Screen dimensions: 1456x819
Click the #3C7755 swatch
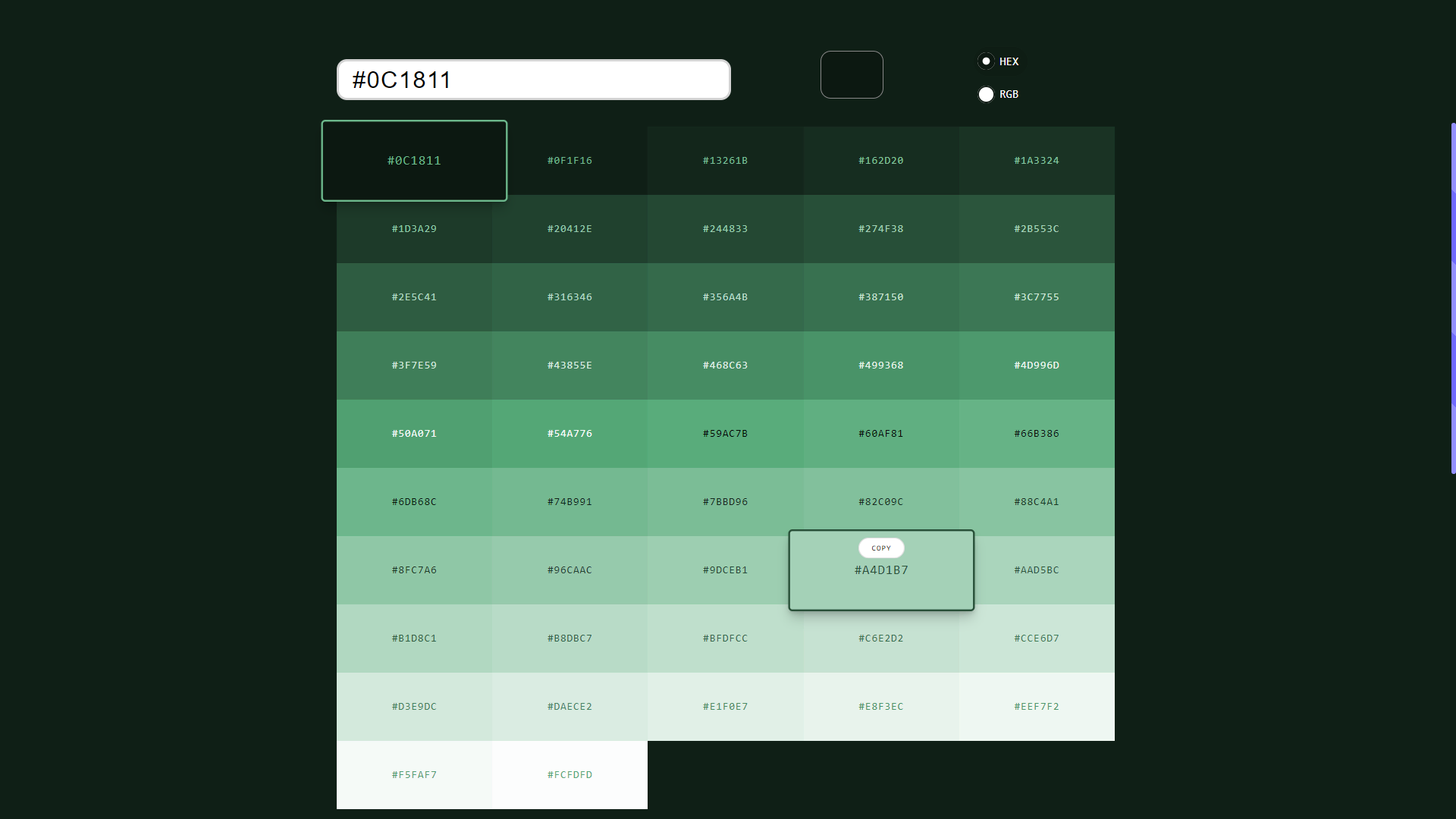[1037, 297]
